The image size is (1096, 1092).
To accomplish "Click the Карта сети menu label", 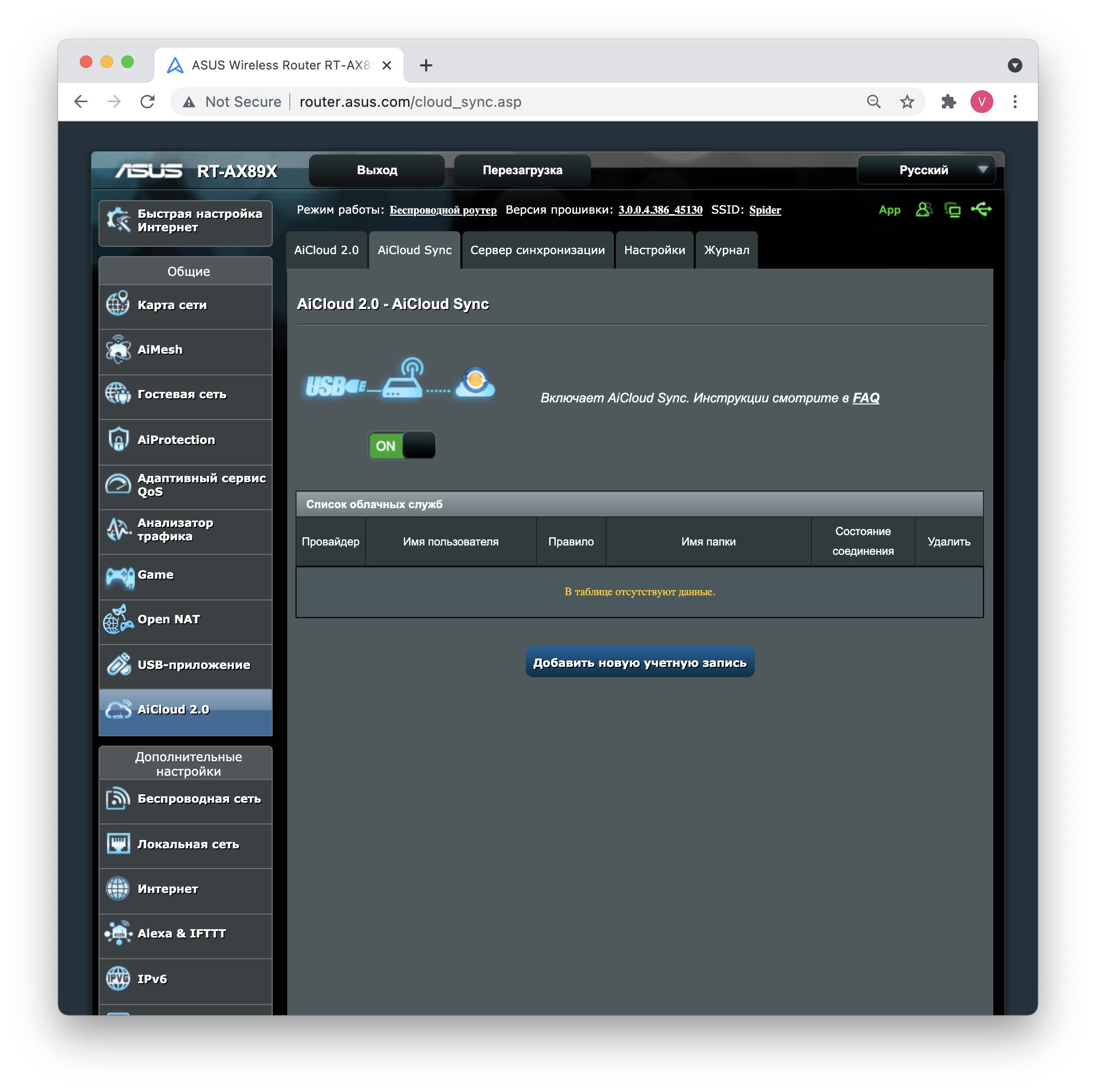I will click(x=172, y=305).
